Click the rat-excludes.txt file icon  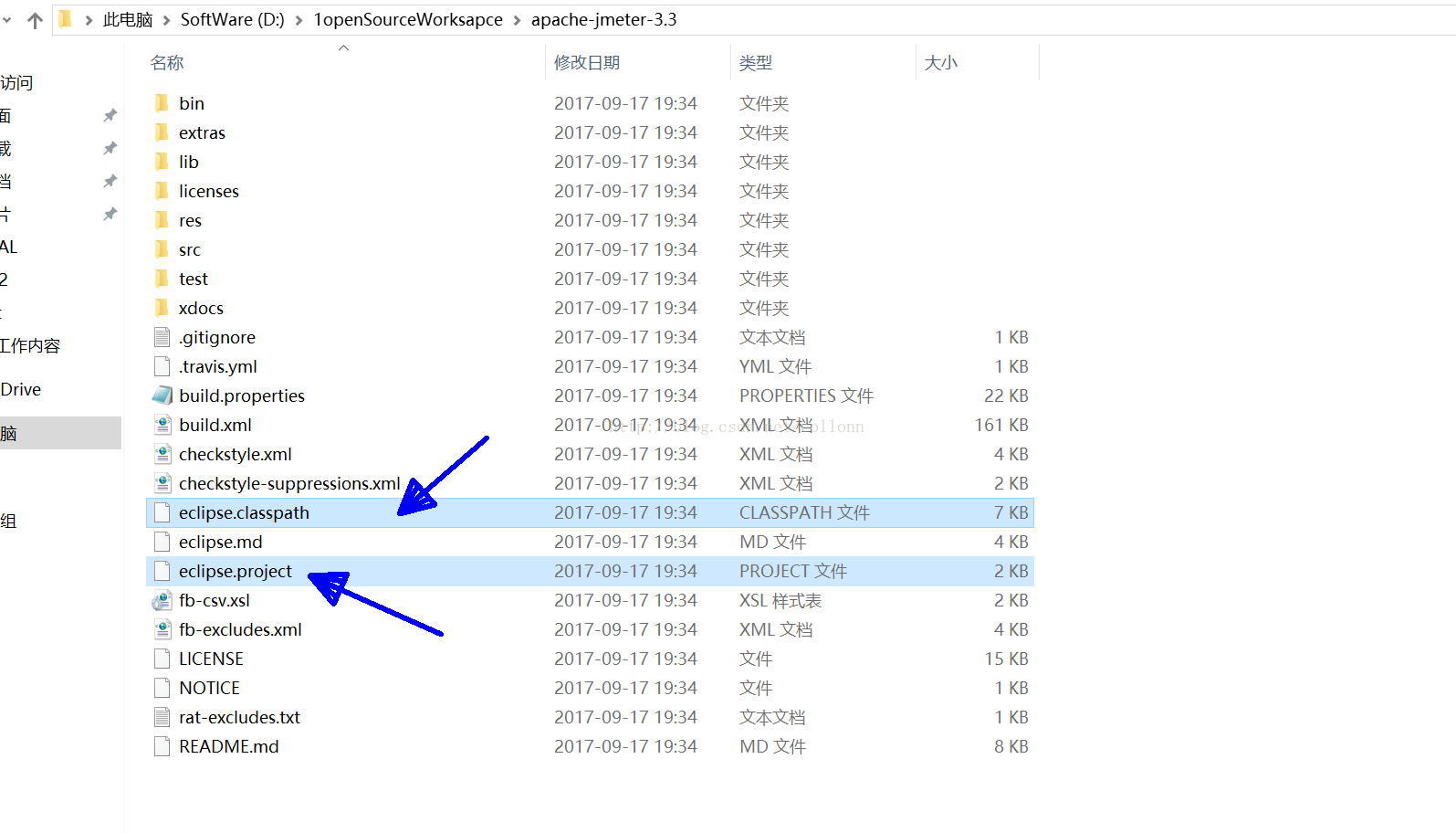162,717
